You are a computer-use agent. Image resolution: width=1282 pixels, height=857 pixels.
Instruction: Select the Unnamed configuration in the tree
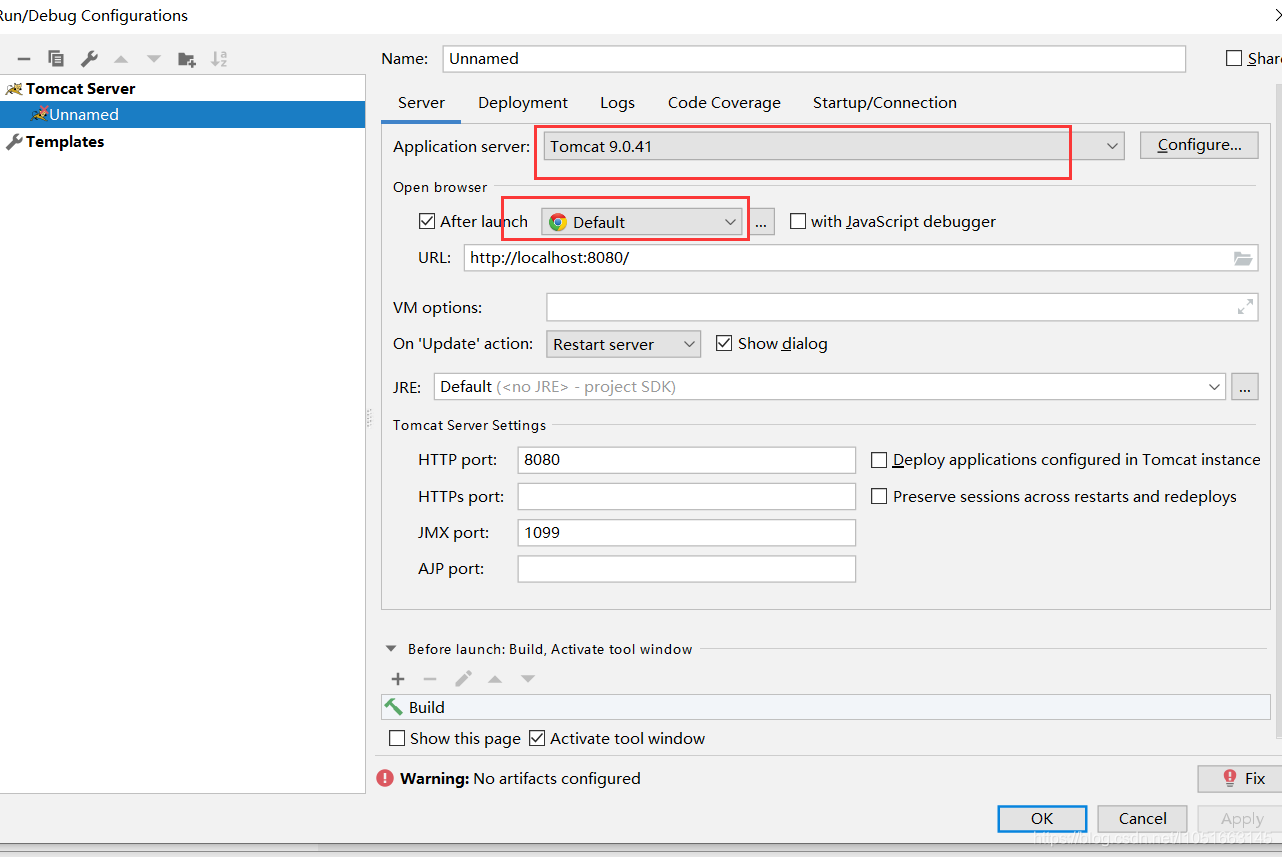pos(182,114)
